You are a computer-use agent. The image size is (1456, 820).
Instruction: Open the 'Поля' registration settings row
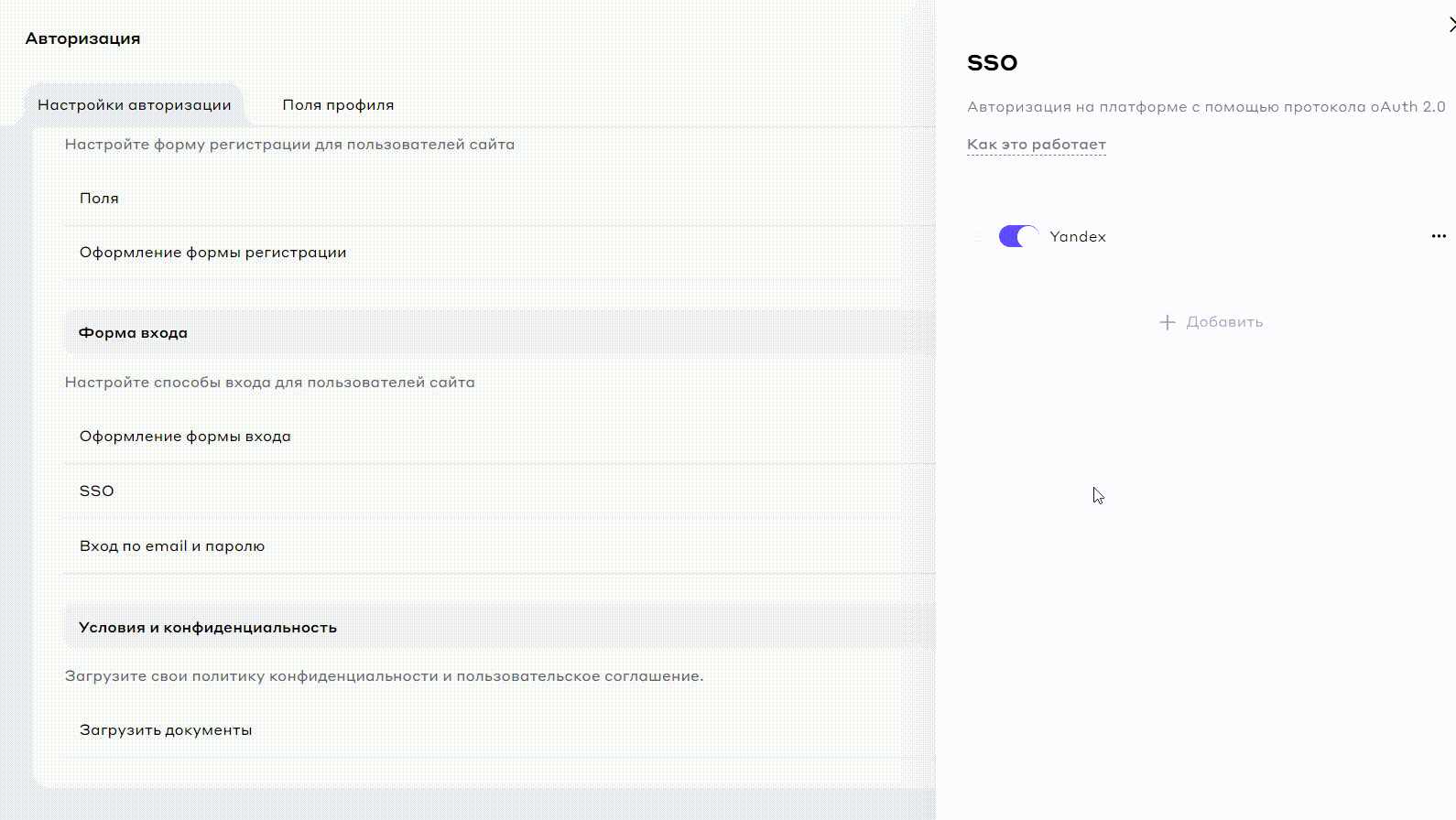pyautogui.click(x=99, y=199)
